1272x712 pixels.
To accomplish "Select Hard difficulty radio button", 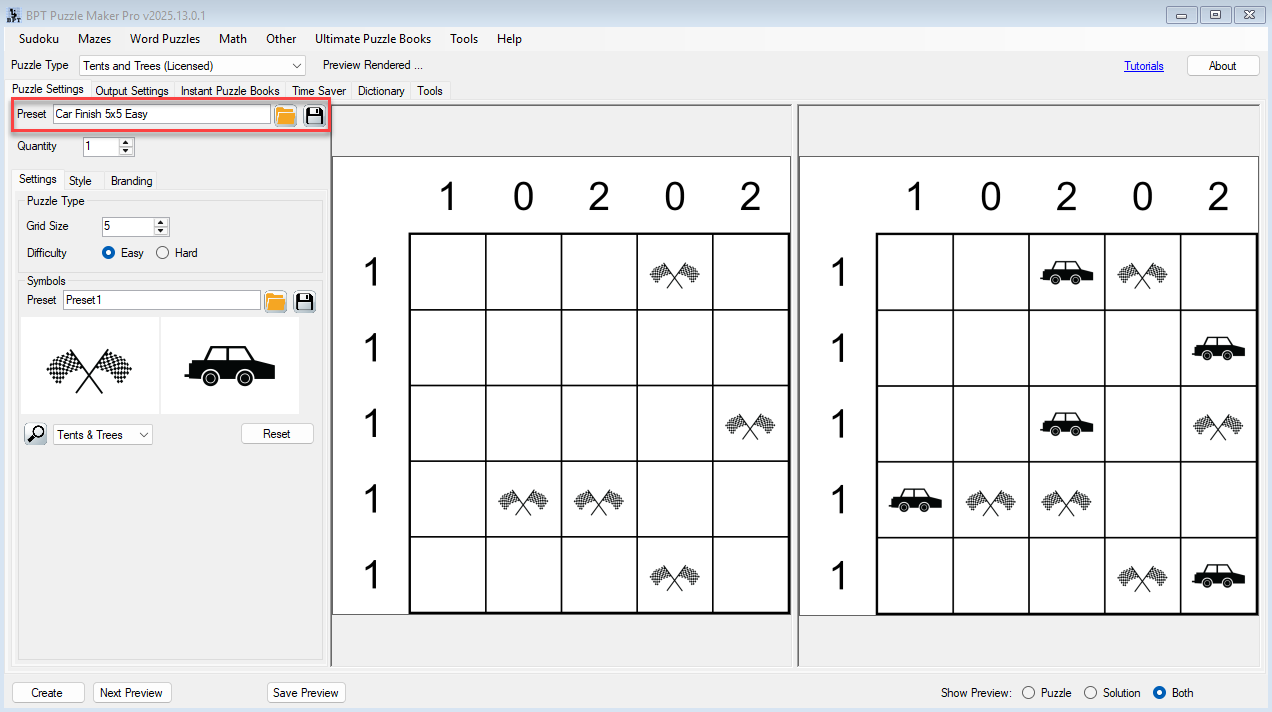I will tap(163, 253).
